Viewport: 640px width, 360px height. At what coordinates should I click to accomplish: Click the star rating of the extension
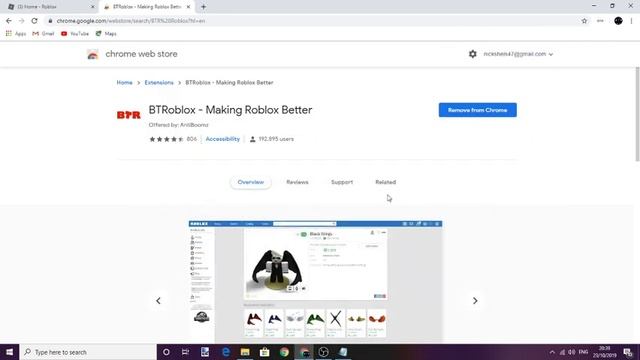pos(167,139)
